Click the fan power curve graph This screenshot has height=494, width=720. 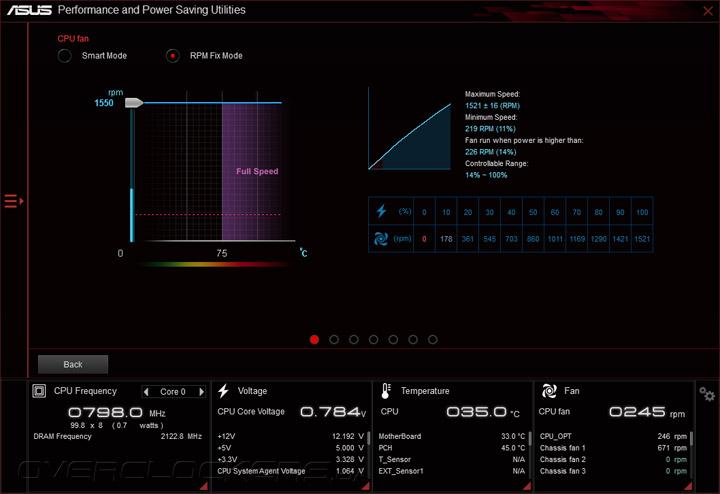click(x=410, y=129)
